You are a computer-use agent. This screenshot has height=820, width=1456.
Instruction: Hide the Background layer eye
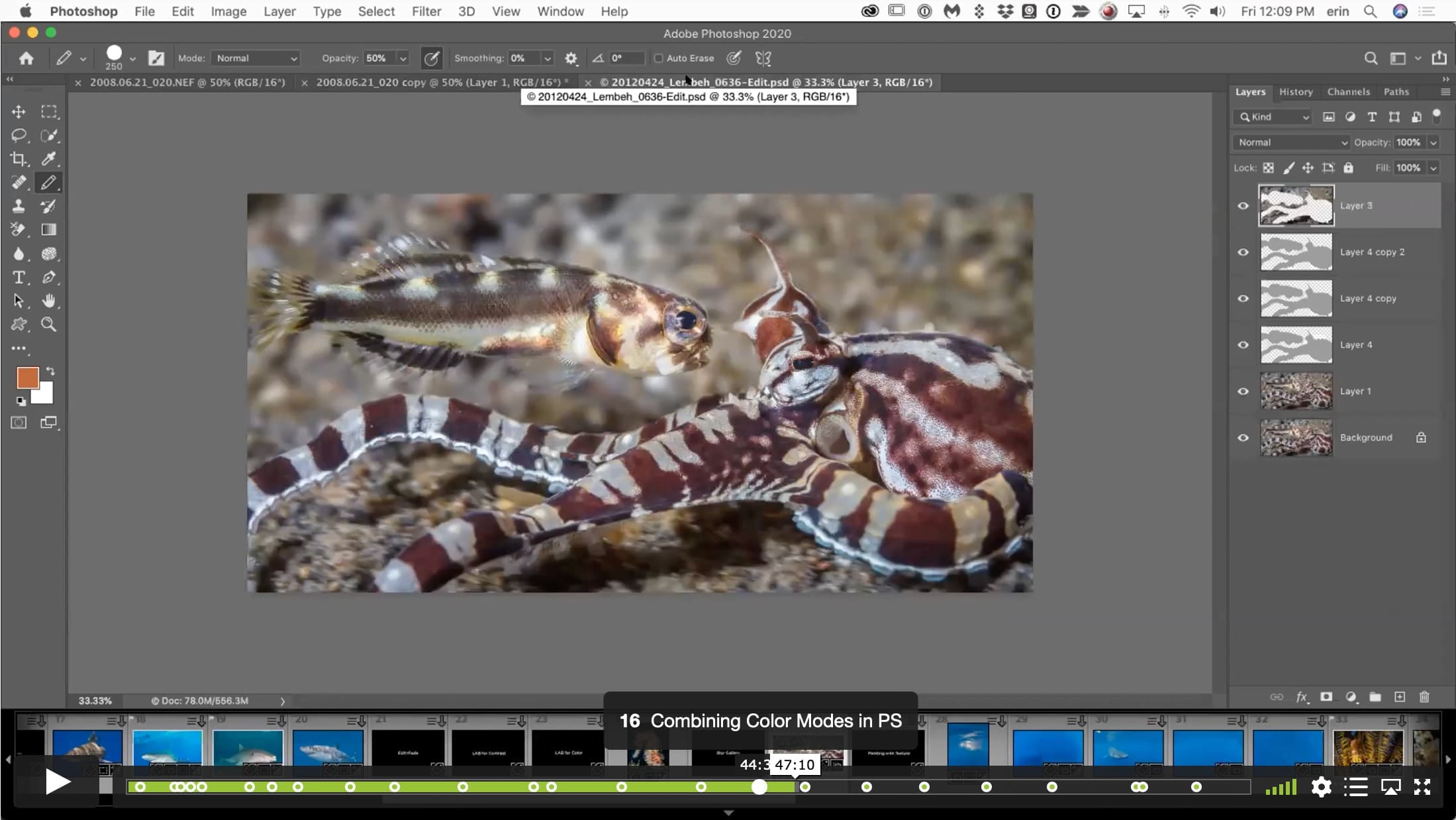tap(1243, 438)
